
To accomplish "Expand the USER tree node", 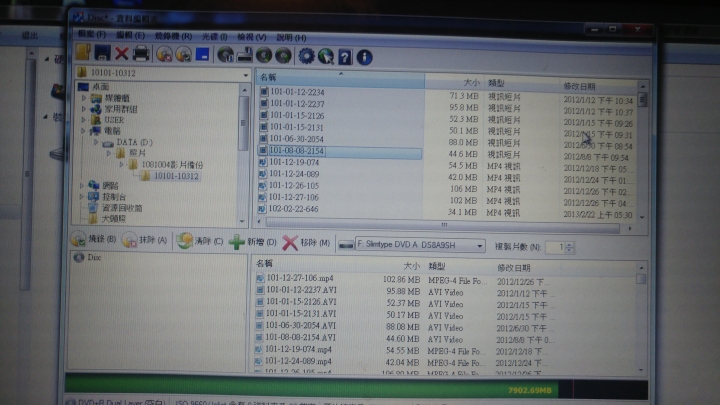I will click(x=84, y=120).
